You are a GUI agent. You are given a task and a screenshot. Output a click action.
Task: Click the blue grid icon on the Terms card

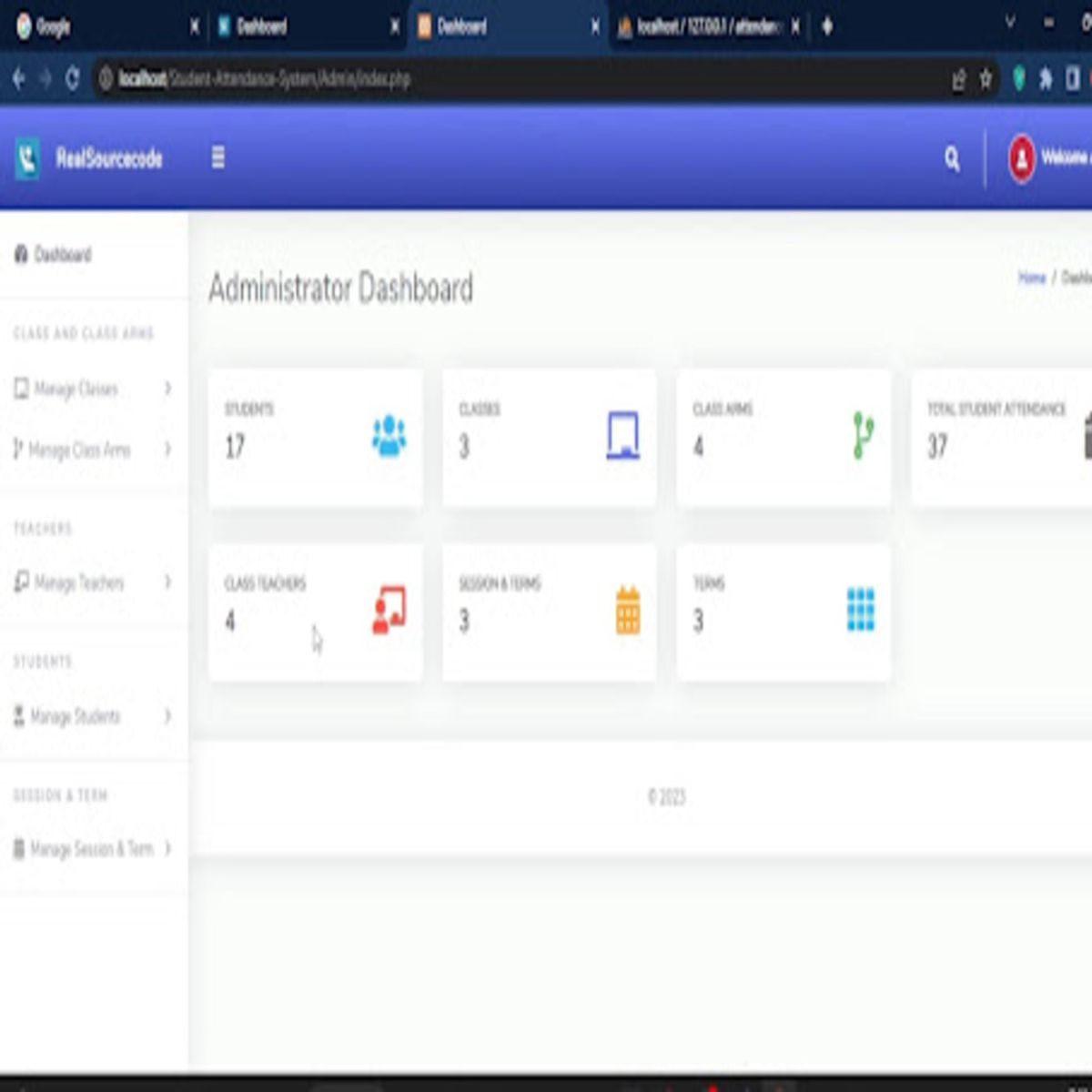861,608
